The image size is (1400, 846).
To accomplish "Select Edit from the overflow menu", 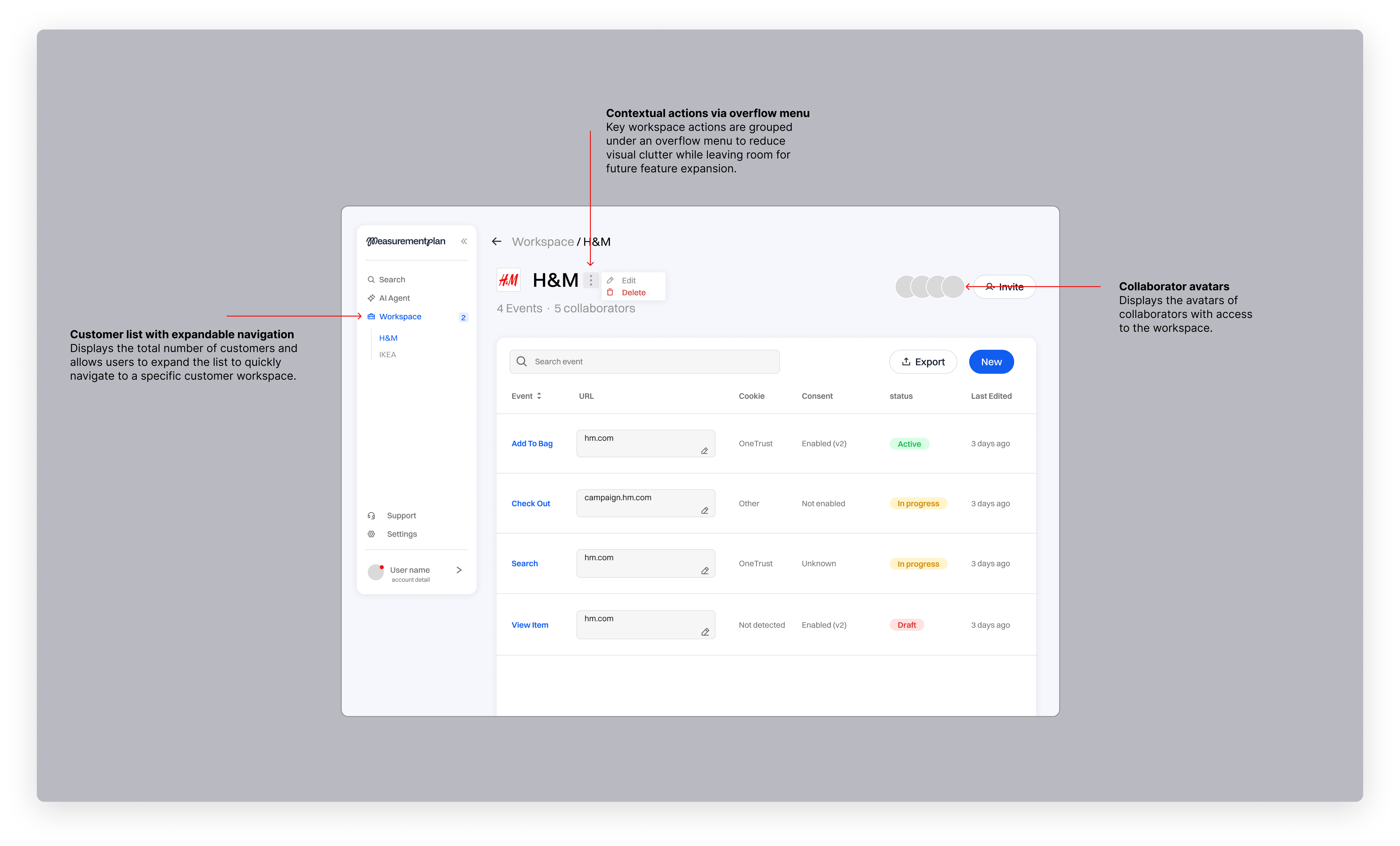I will point(628,280).
